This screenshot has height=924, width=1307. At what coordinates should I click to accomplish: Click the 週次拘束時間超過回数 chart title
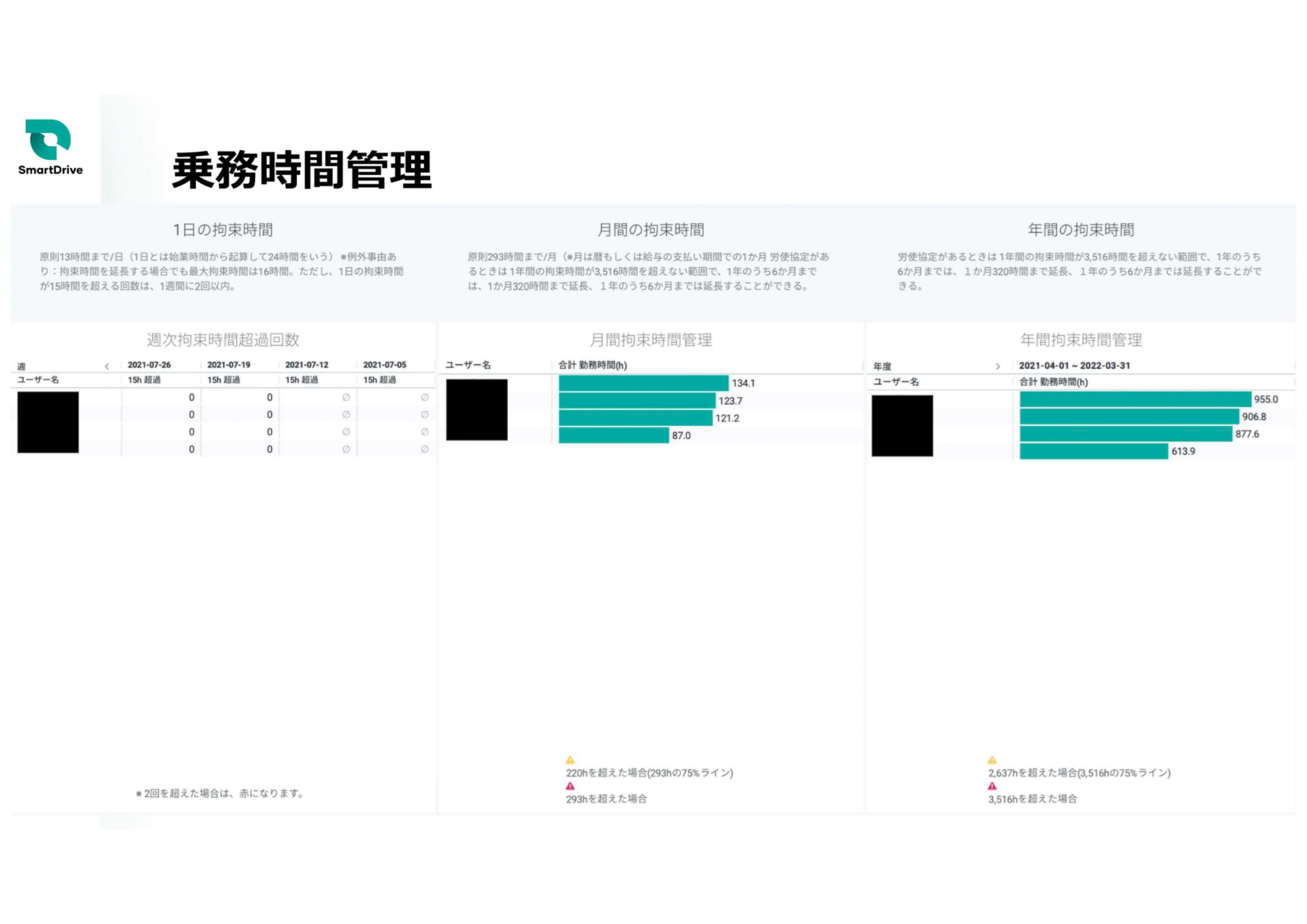click(223, 340)
